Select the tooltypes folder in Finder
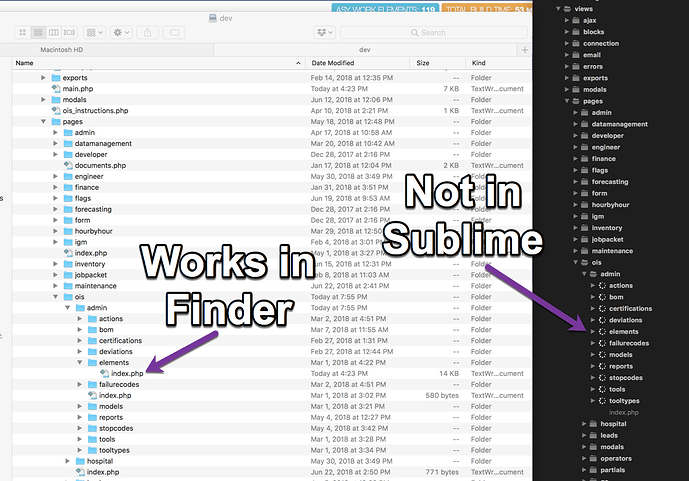689x481 pixels. click(114, 450)
